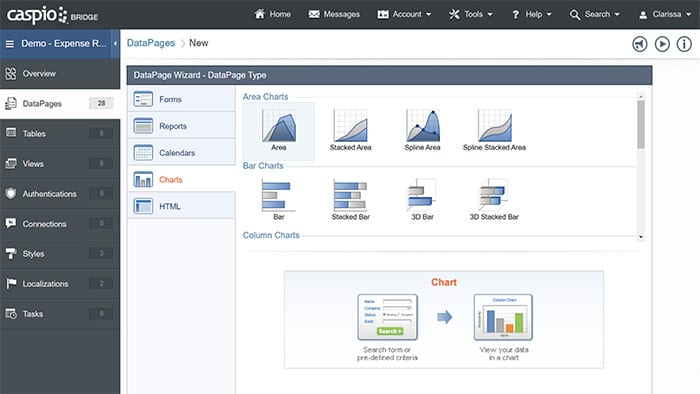Select the HTML DataPage type
The width and height of the screenshot is (700, 394).
[181, 206]
